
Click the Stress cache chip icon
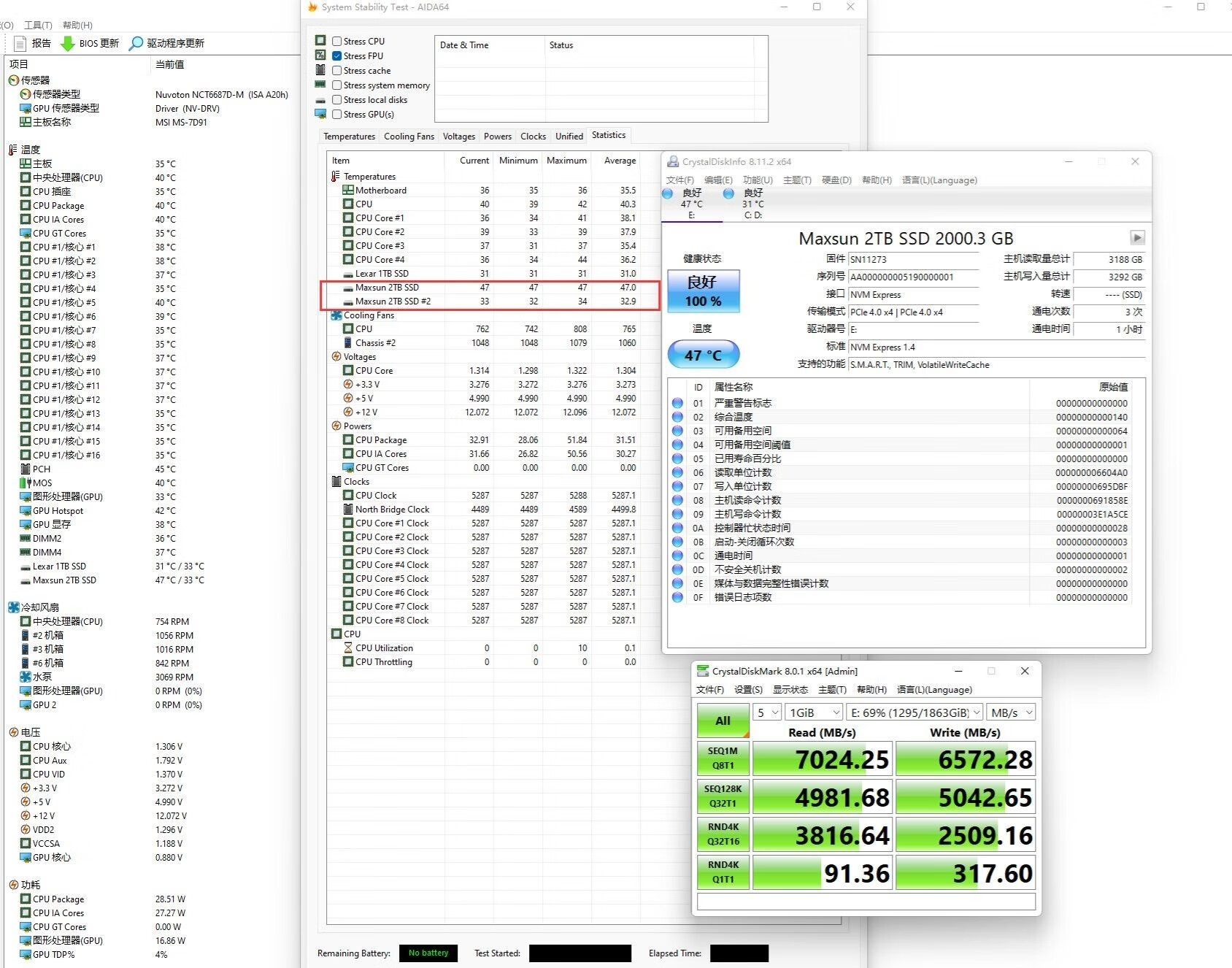coord(320,70)
